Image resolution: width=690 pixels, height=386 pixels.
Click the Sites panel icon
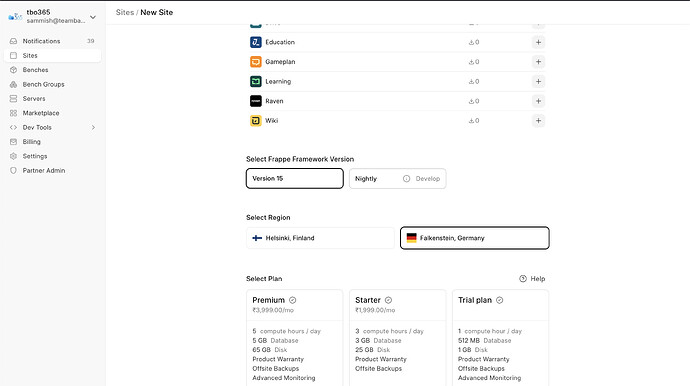tap(13, 55)
